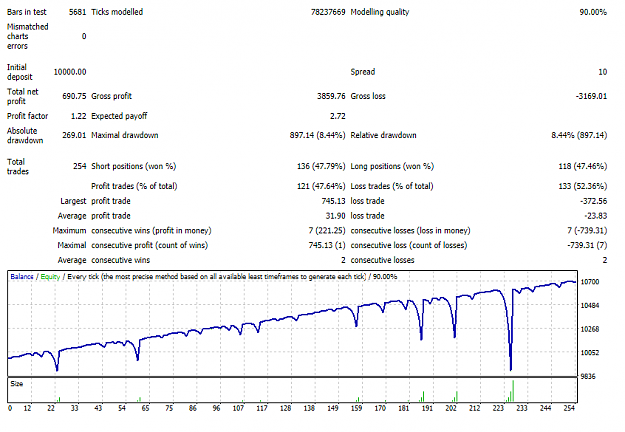Click Modelling quality value 90.00%
625x432 pixels.
point(593,12)
